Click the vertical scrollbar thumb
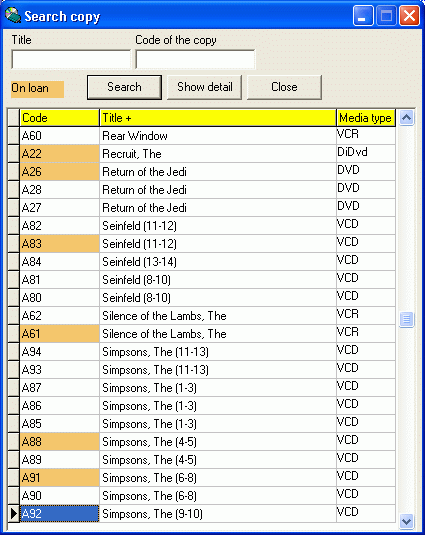 [x=406, y=319]
